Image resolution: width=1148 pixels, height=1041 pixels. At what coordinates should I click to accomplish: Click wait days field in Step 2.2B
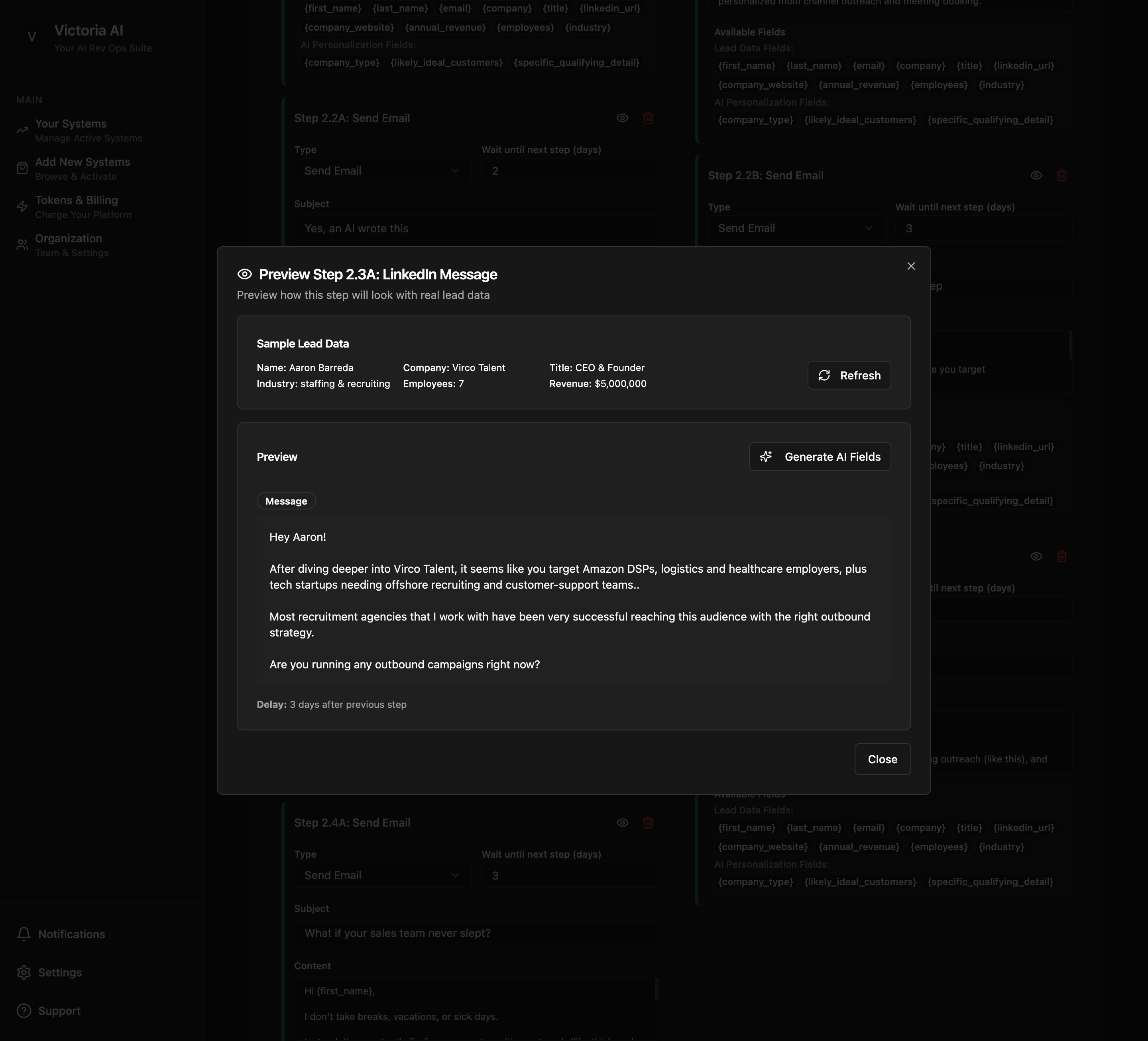pos(984,228)
